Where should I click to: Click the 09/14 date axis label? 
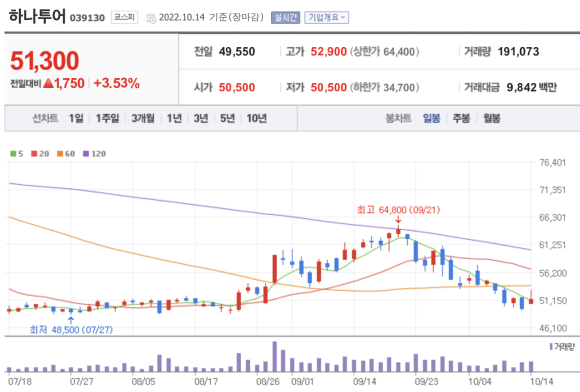tap(364, 381)
